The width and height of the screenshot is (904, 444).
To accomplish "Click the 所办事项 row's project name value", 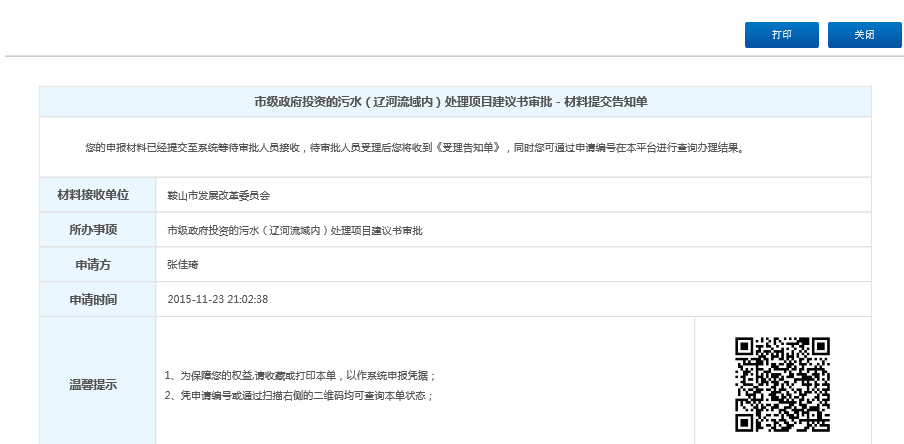I will click(x=295, y=231).
